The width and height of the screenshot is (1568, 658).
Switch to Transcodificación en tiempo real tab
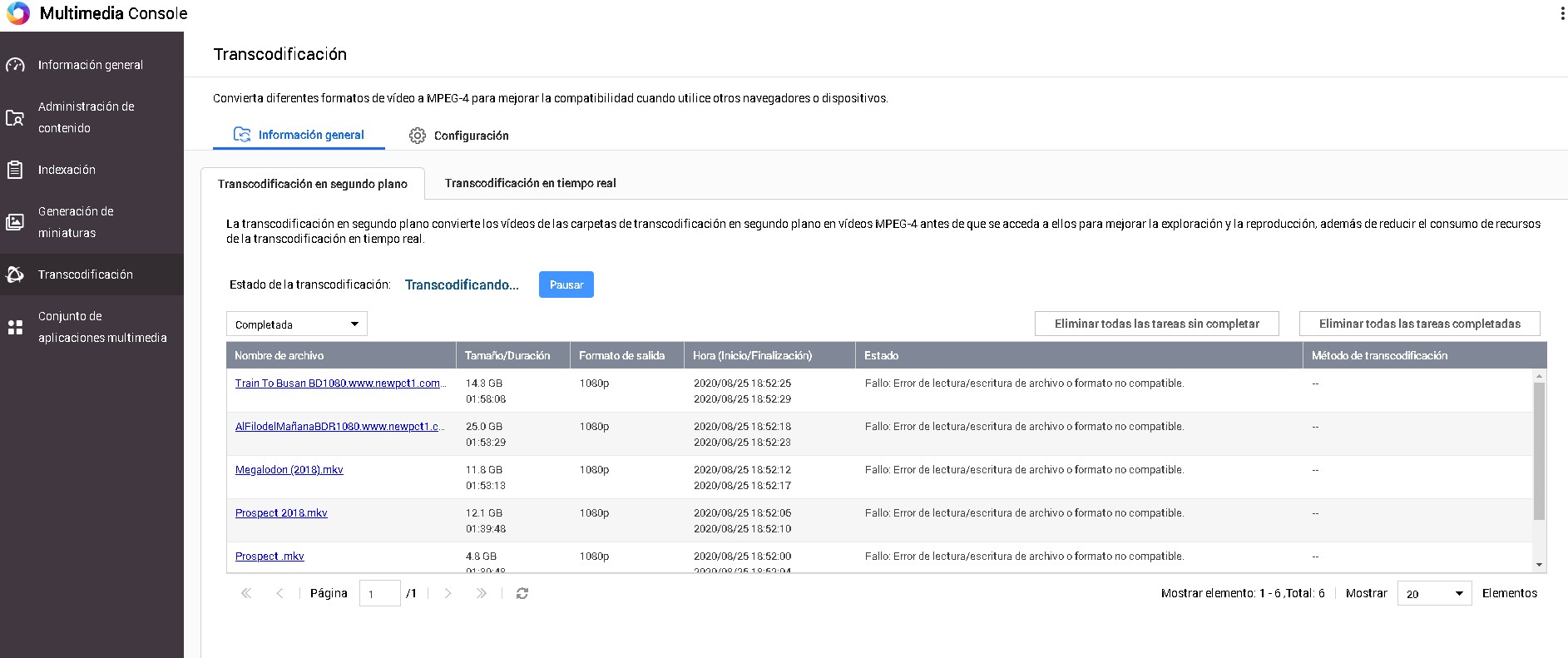(530, 183)
